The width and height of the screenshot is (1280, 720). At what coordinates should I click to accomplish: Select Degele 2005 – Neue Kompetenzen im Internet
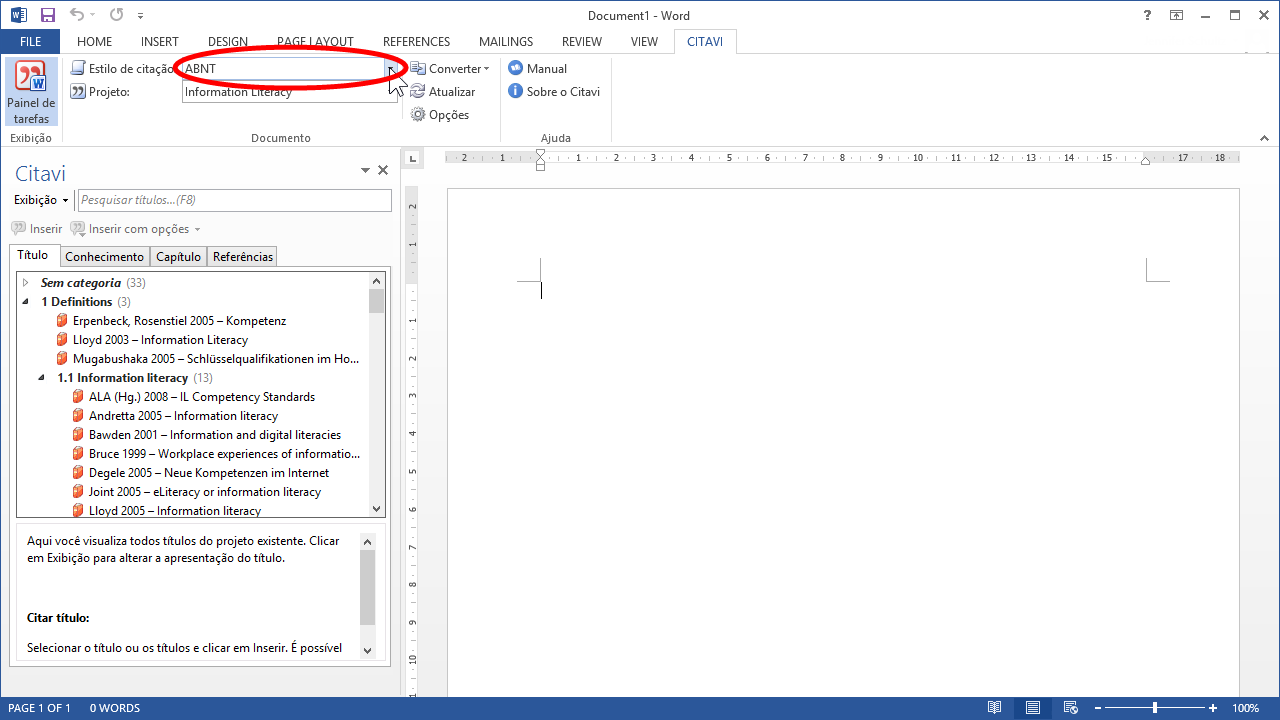click(208, 473)
